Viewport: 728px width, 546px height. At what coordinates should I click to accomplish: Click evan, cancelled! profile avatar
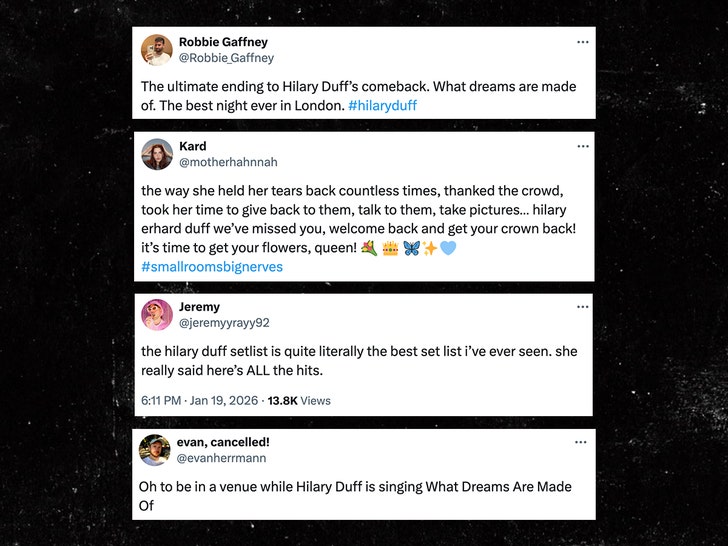point(156,449)
